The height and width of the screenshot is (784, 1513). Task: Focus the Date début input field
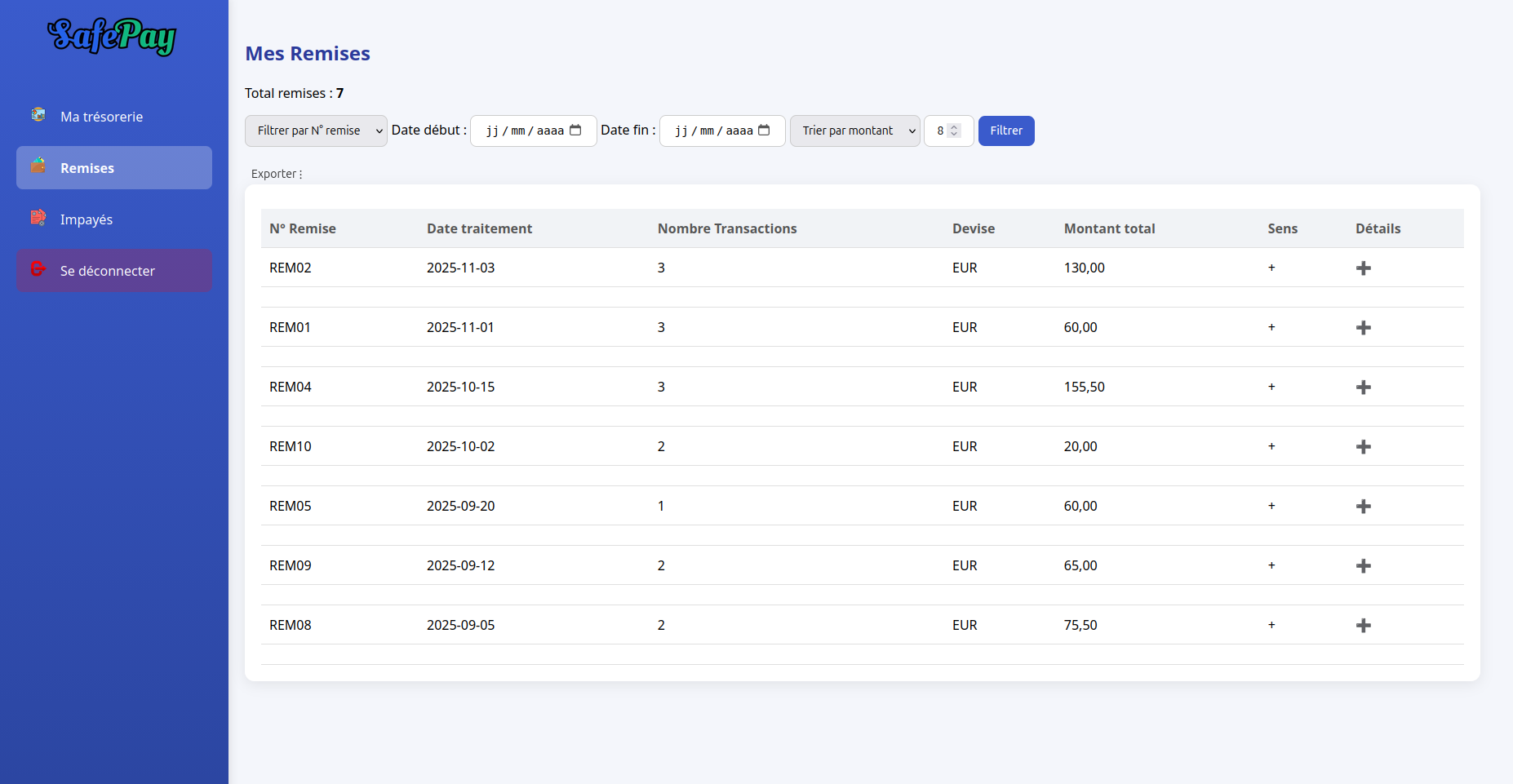pyautogui.click(x=524, y=131)
